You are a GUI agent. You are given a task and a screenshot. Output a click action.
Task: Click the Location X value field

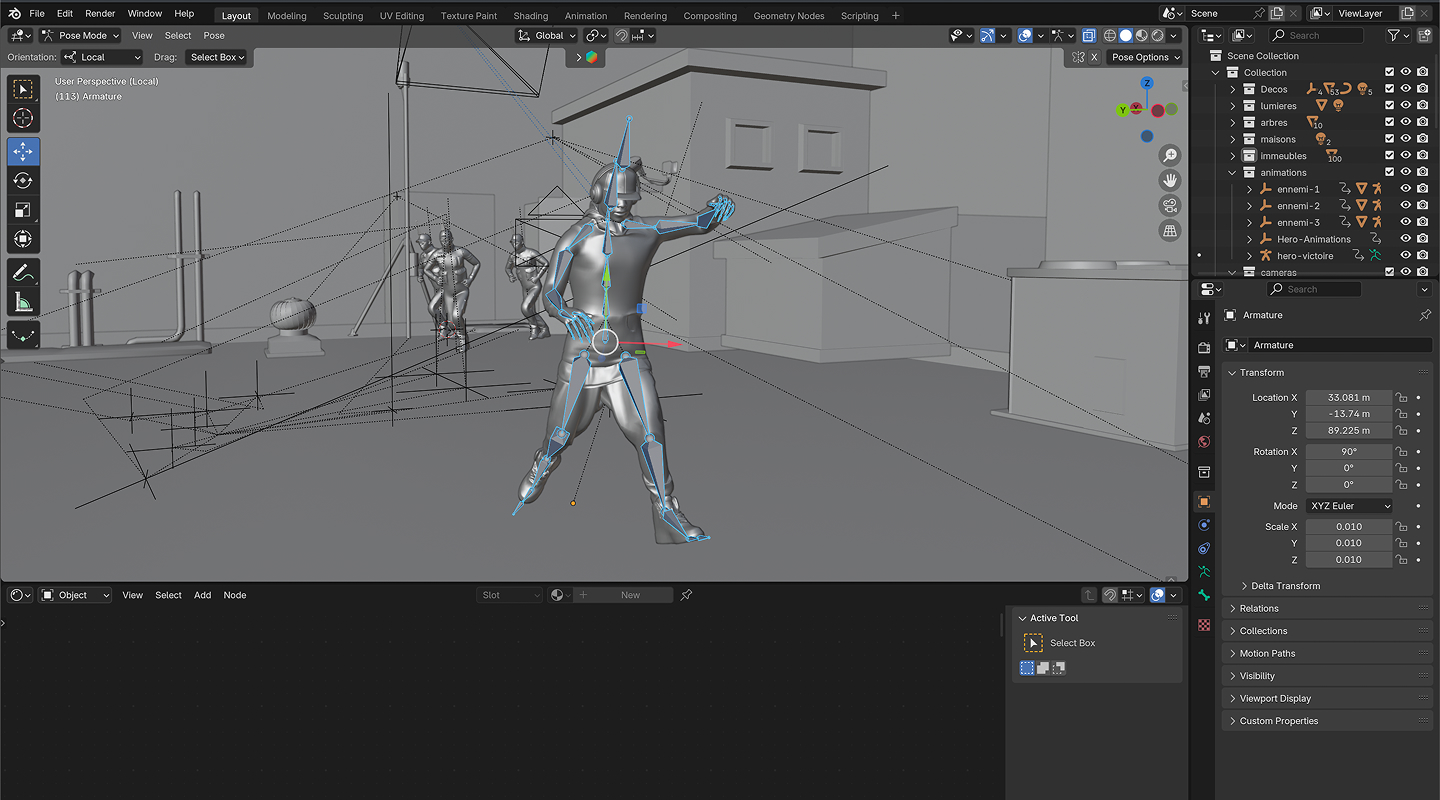pos(1348,397)
